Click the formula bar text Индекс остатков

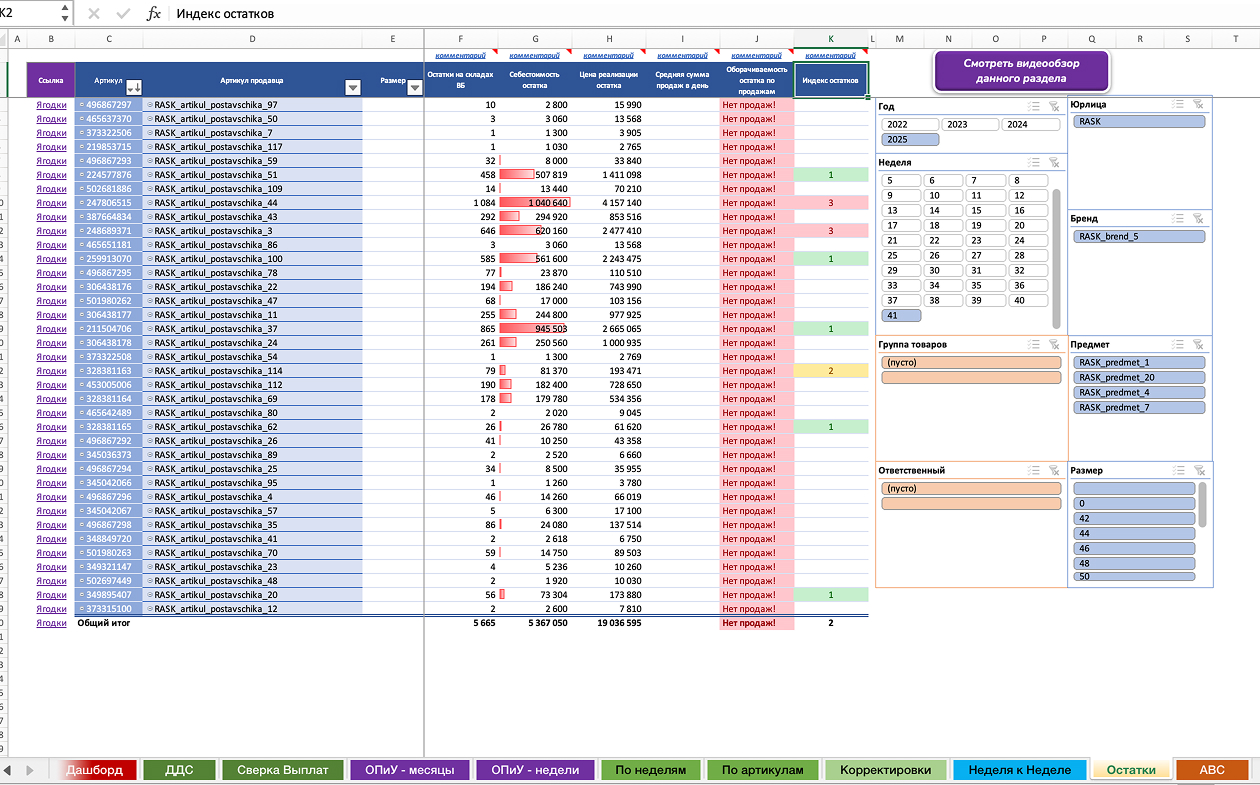(225, 14)
